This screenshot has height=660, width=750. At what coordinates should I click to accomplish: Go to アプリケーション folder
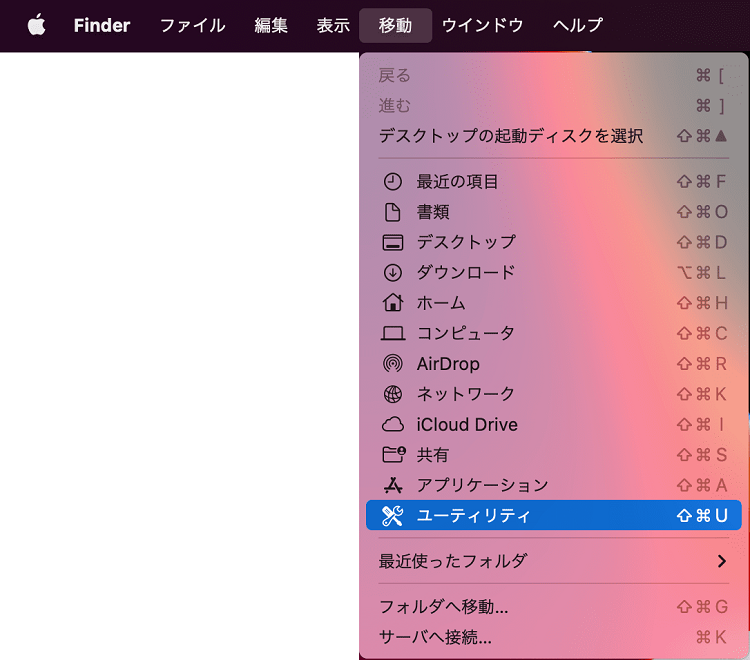click(x=553, y=485)
